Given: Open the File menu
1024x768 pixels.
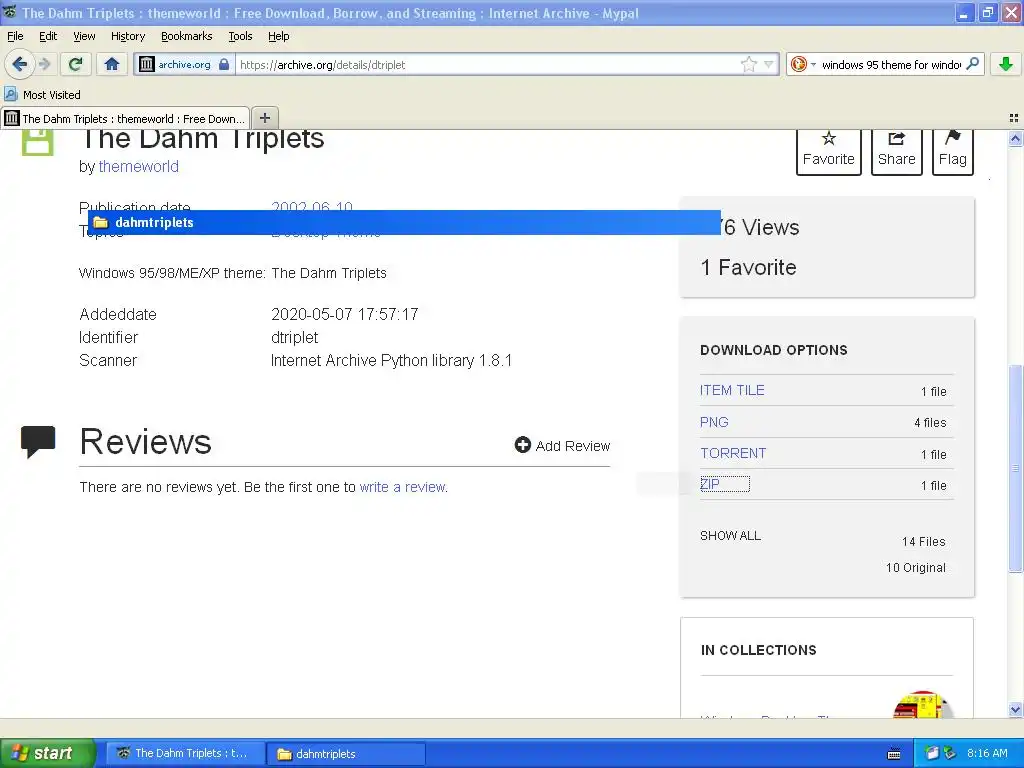Looking at the screenshot, I should click(15, 36).
